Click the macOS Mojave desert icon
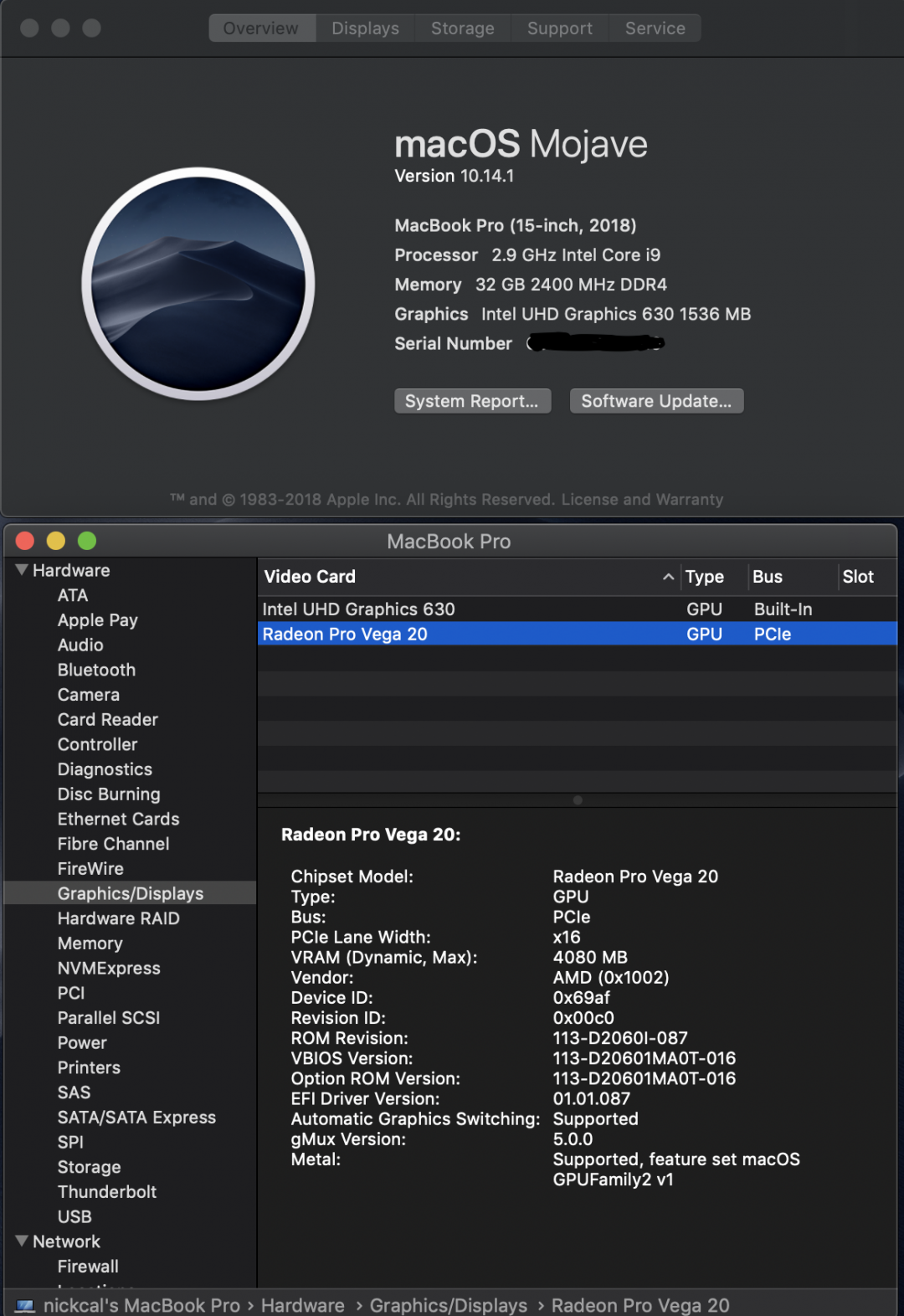The height and width of the screenshot is (1316, 904). click(x=198, y=284)
